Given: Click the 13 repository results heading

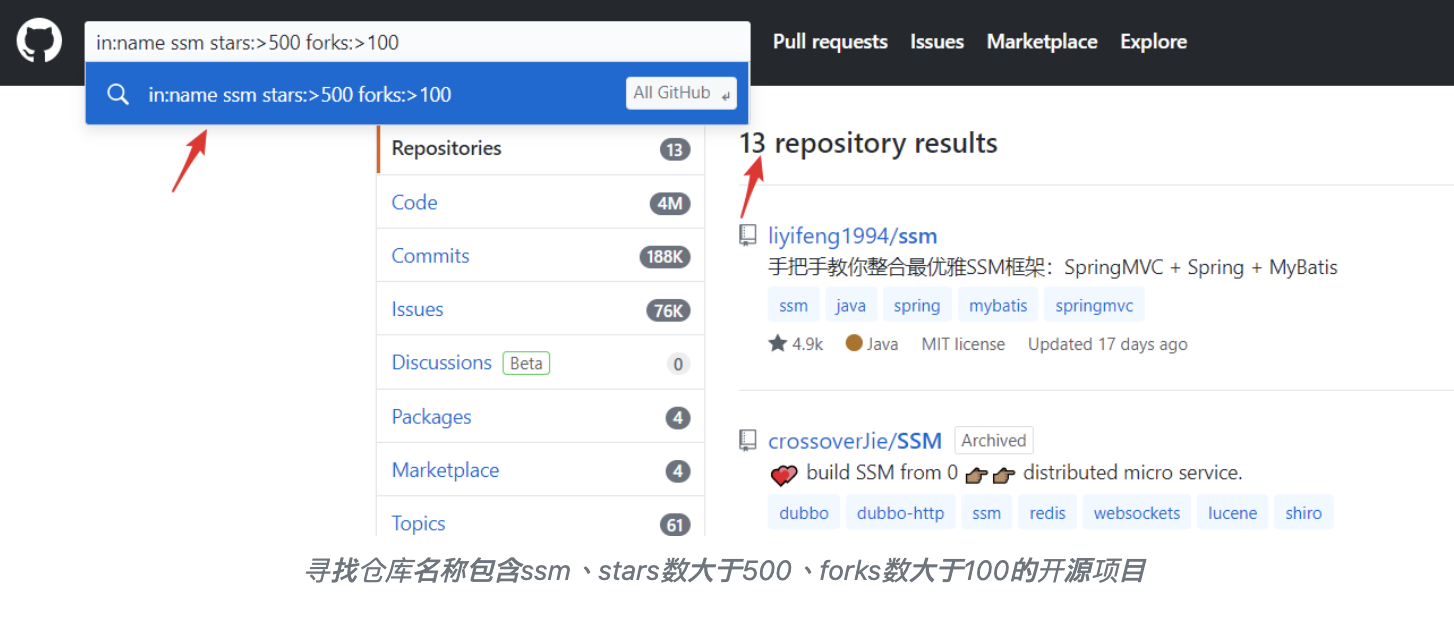Looking at the screenshot, I should 868,143.
